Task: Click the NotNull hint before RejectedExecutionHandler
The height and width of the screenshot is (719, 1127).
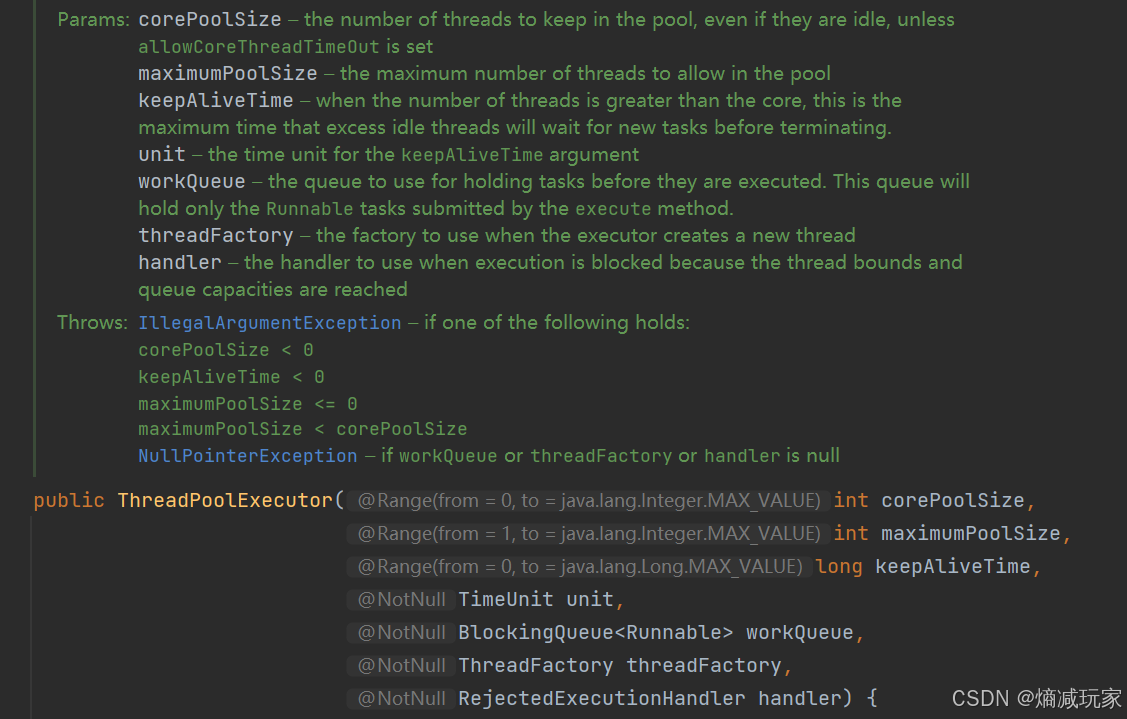Action: coord(402,699)
